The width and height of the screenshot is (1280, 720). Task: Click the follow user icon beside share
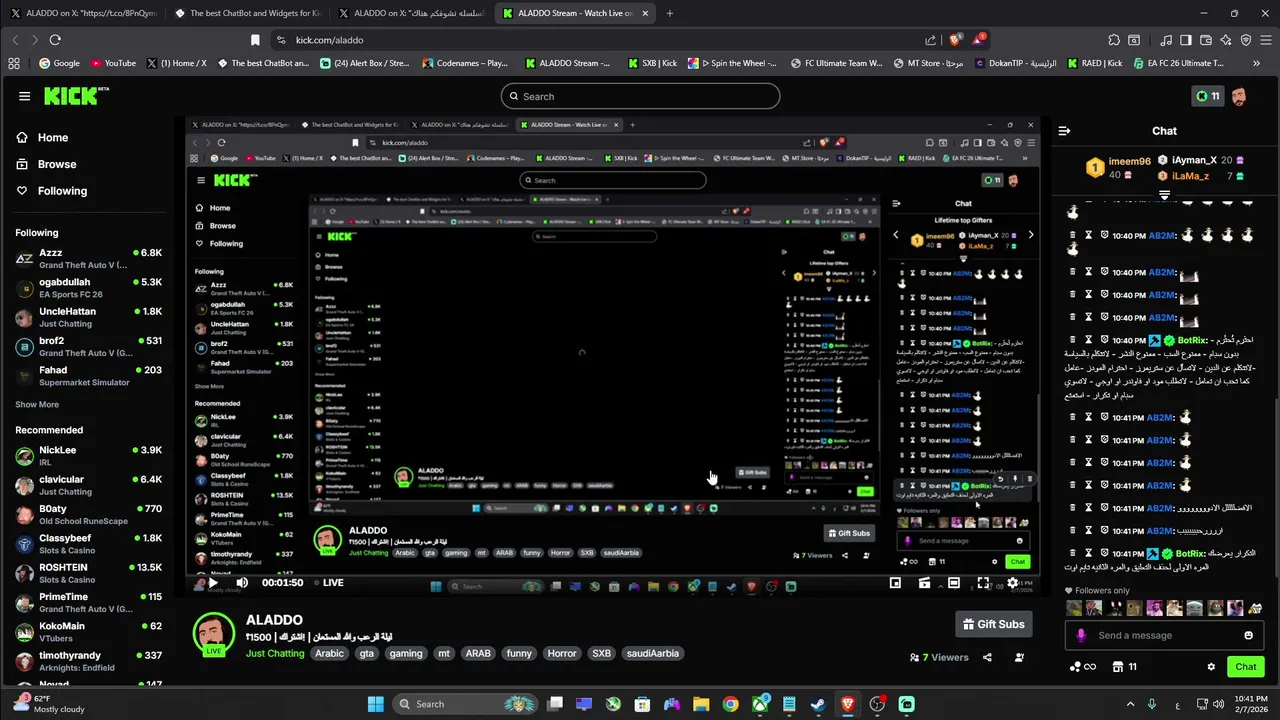(x=1019, y=657)
